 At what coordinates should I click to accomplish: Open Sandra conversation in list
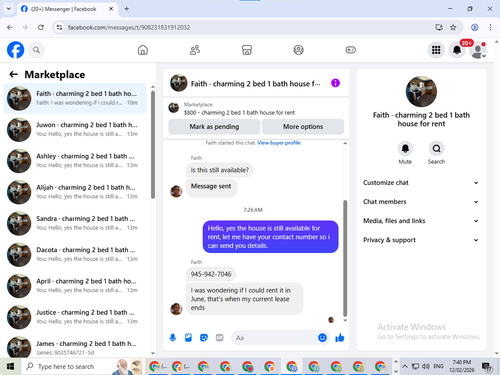point(75,223)
